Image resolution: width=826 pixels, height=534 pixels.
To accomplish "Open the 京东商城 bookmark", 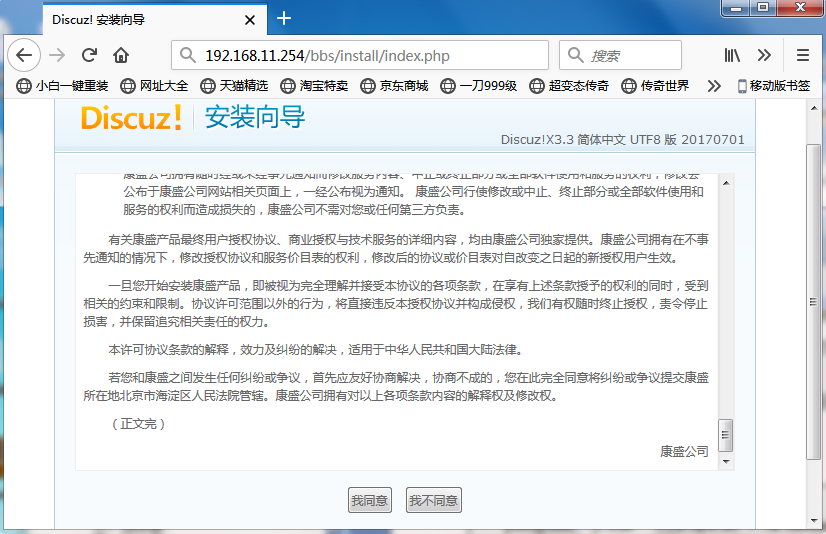I will click(x=394, y=86).
